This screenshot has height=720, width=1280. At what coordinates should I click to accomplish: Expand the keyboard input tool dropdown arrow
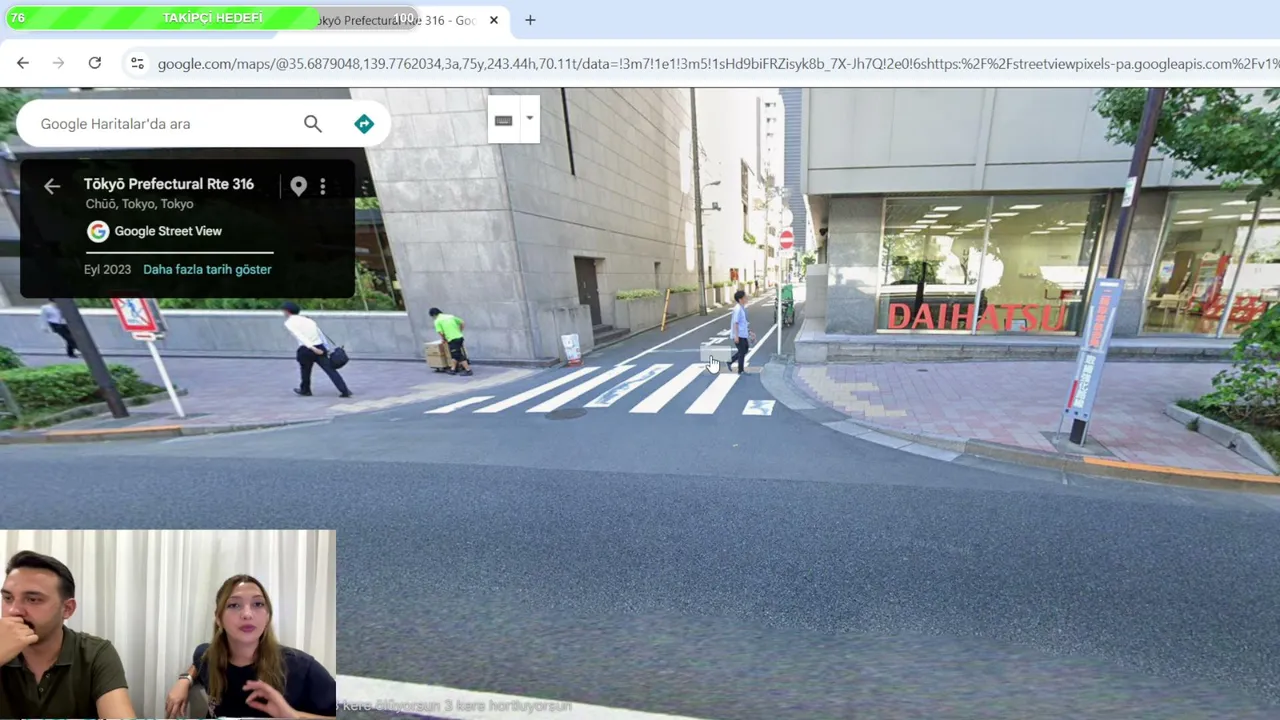pos(529,119)
